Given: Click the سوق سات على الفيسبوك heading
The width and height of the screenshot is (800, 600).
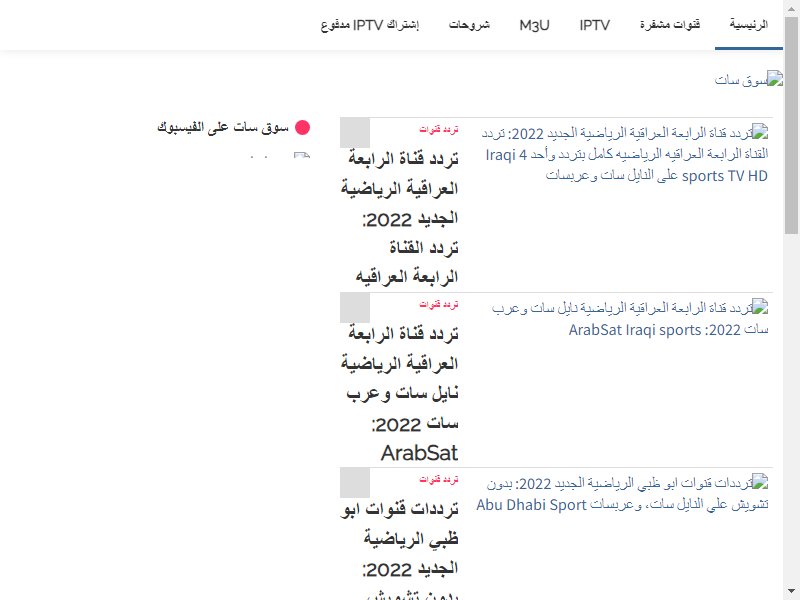Looking at the screenshot, I should 223,128.
